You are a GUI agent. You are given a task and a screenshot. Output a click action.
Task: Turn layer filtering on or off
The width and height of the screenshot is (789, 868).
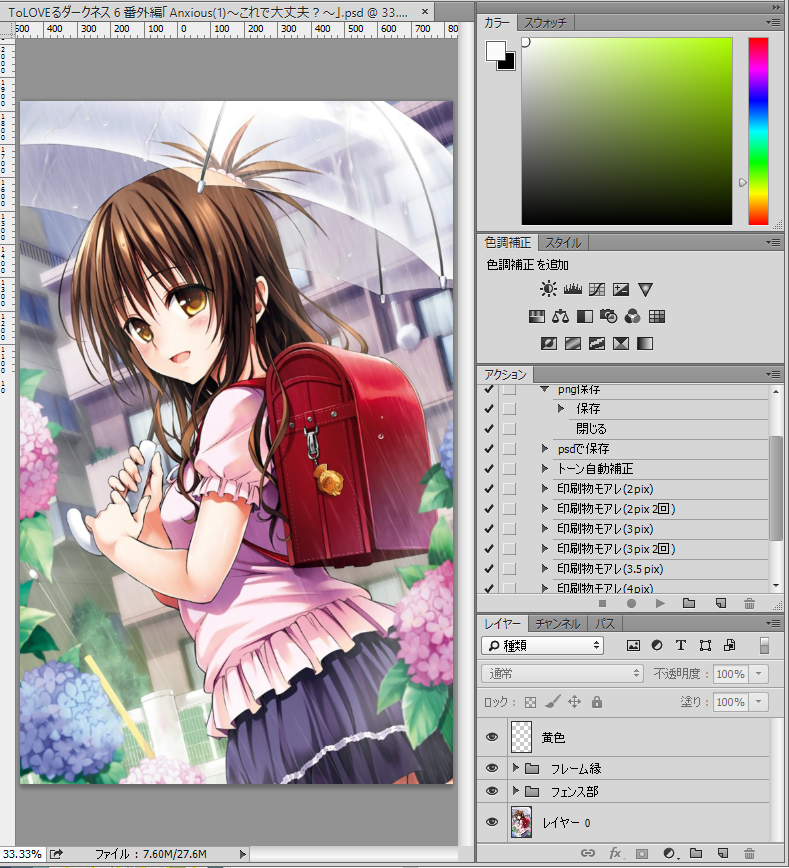coord(764,645)
